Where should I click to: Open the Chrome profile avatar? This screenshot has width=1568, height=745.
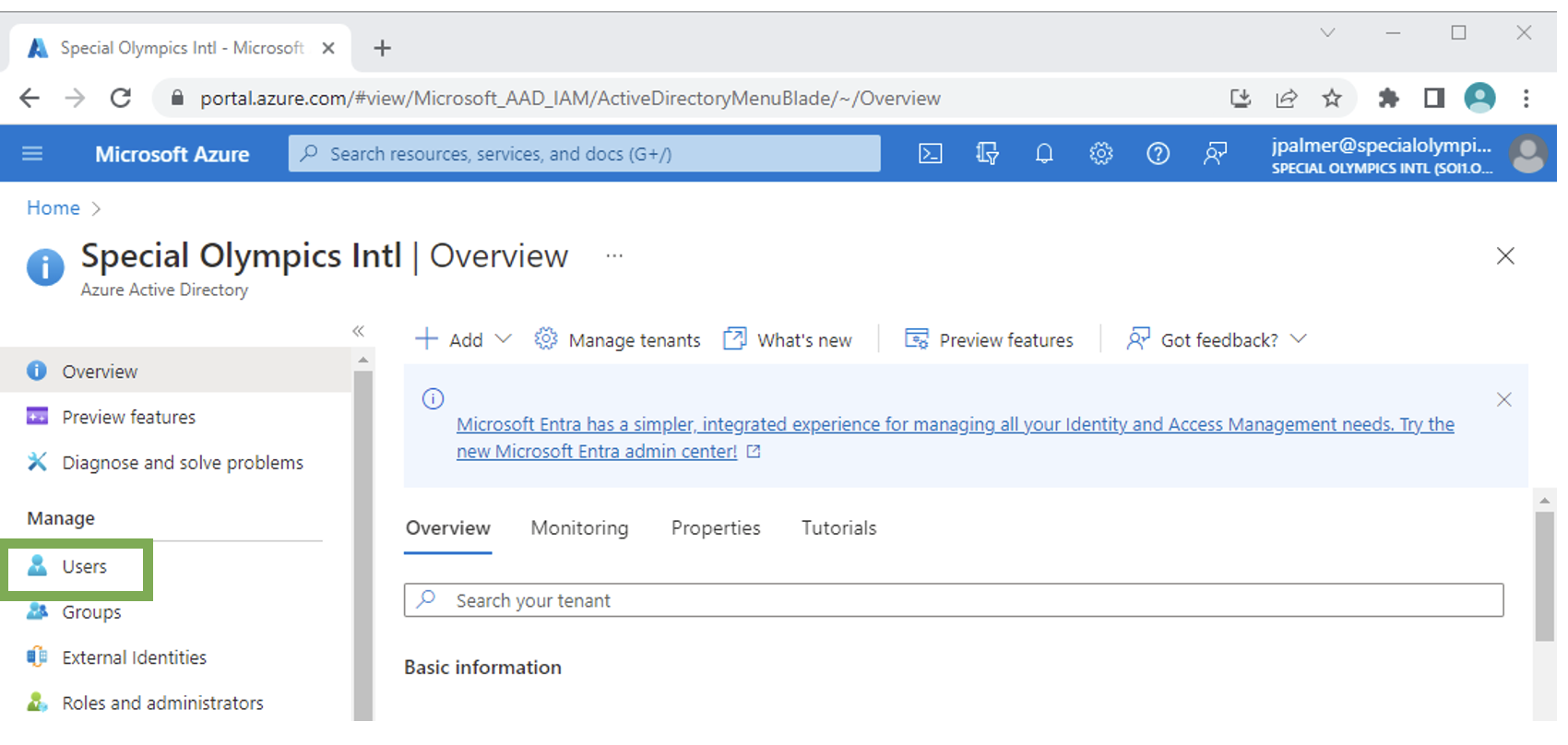click(x=1480, y=98)
